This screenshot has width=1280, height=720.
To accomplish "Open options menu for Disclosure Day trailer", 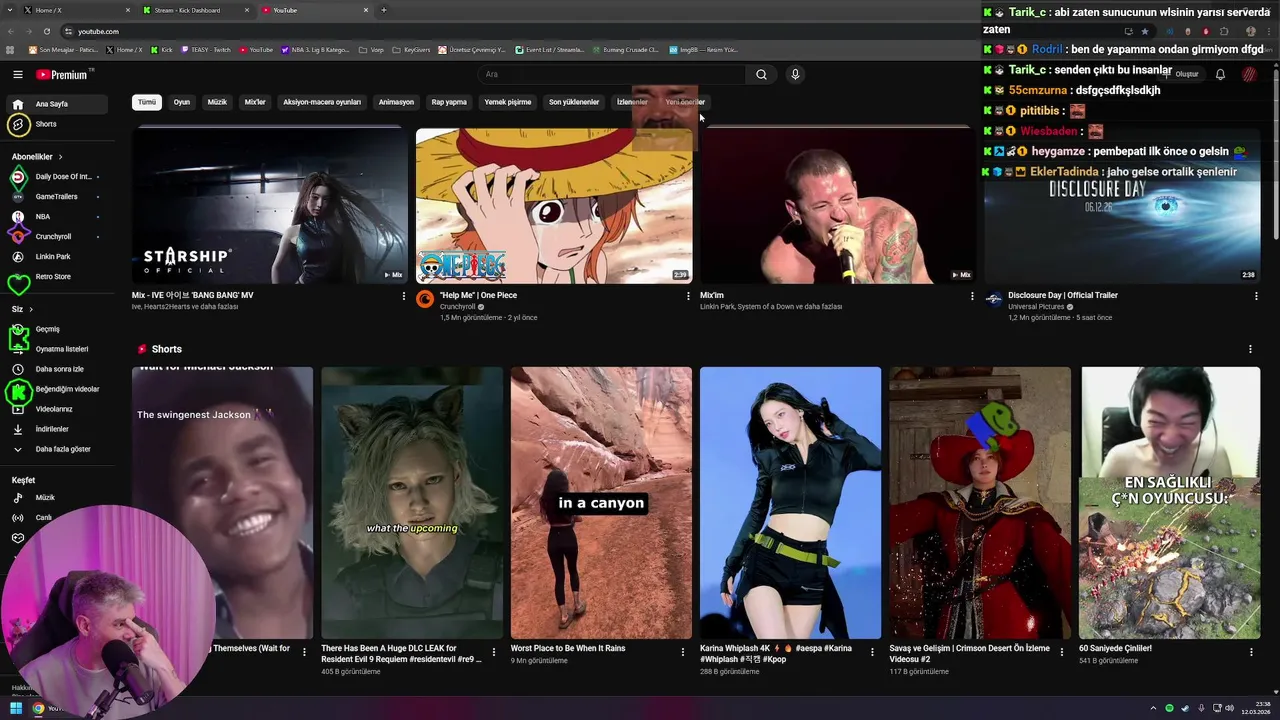I will 1256,296.
